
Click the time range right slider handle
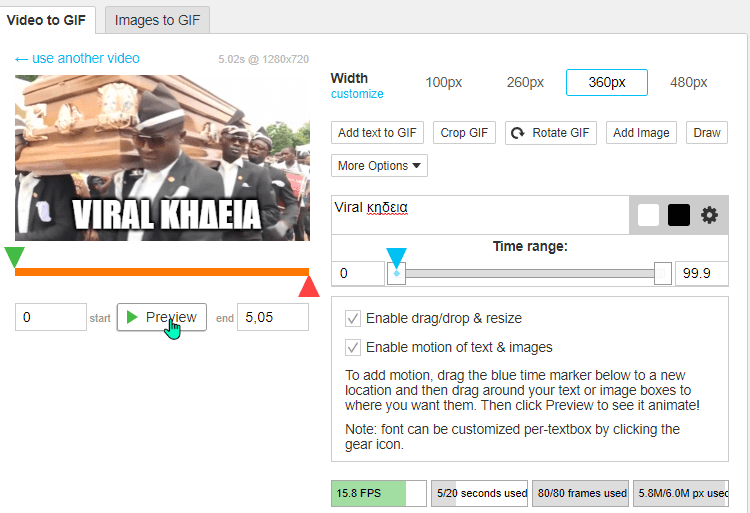pos(662,273)
